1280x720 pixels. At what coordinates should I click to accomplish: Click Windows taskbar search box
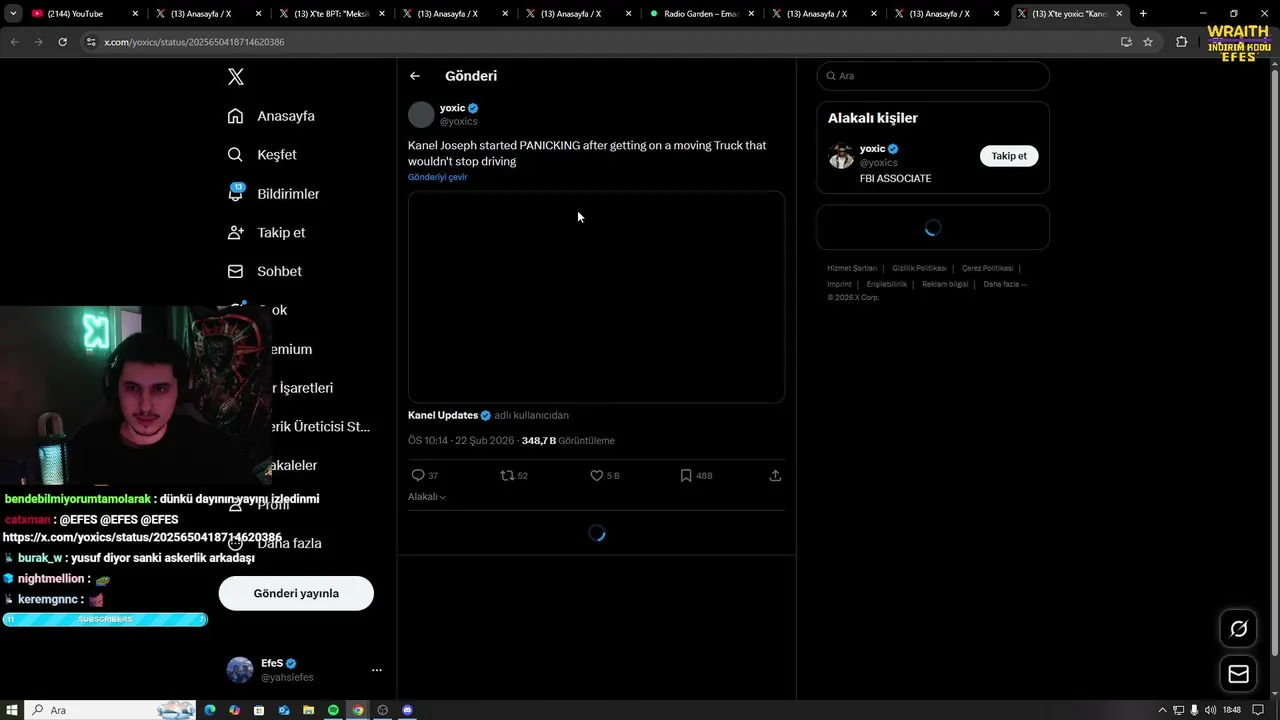coord(110,710)
